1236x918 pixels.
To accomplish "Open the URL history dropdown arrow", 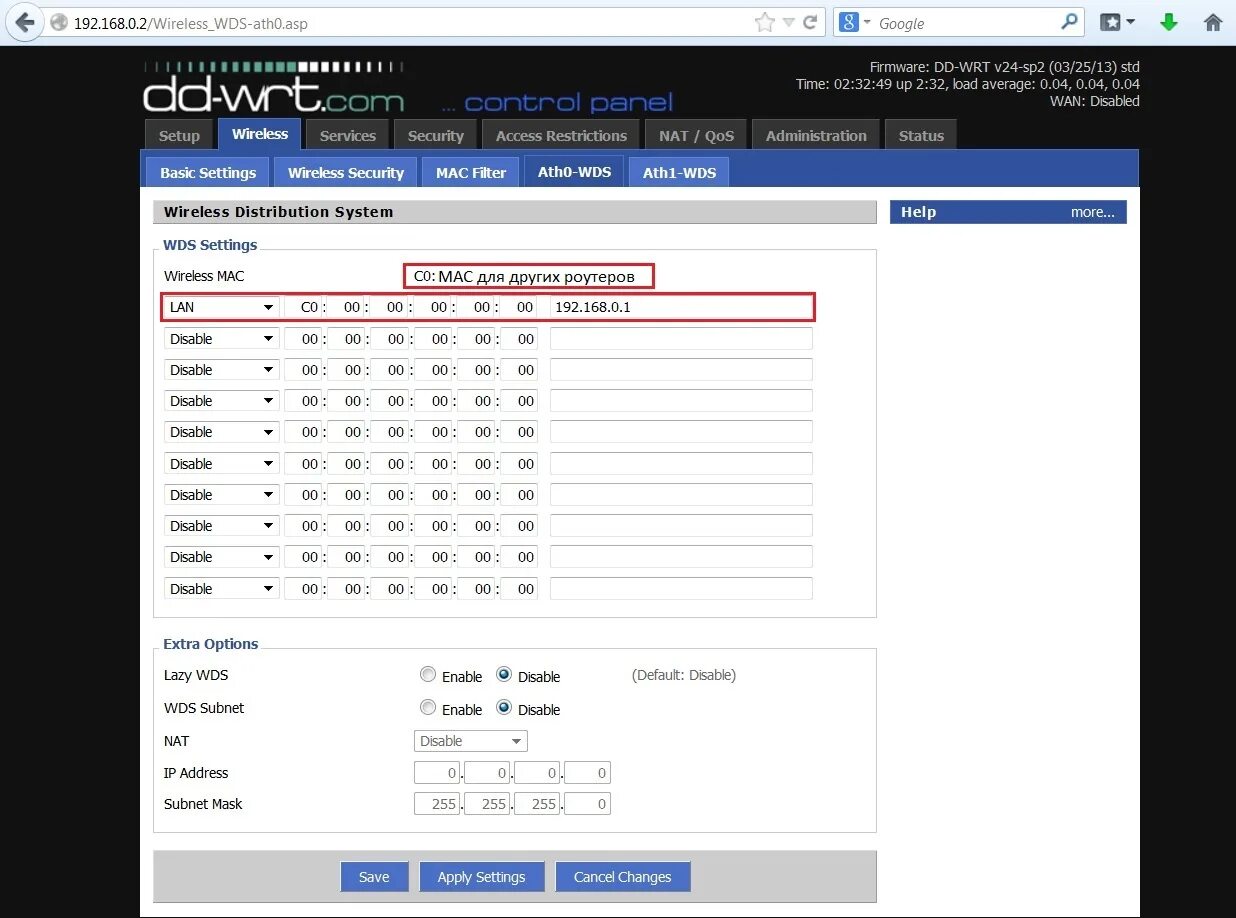I will click(789, 23).
